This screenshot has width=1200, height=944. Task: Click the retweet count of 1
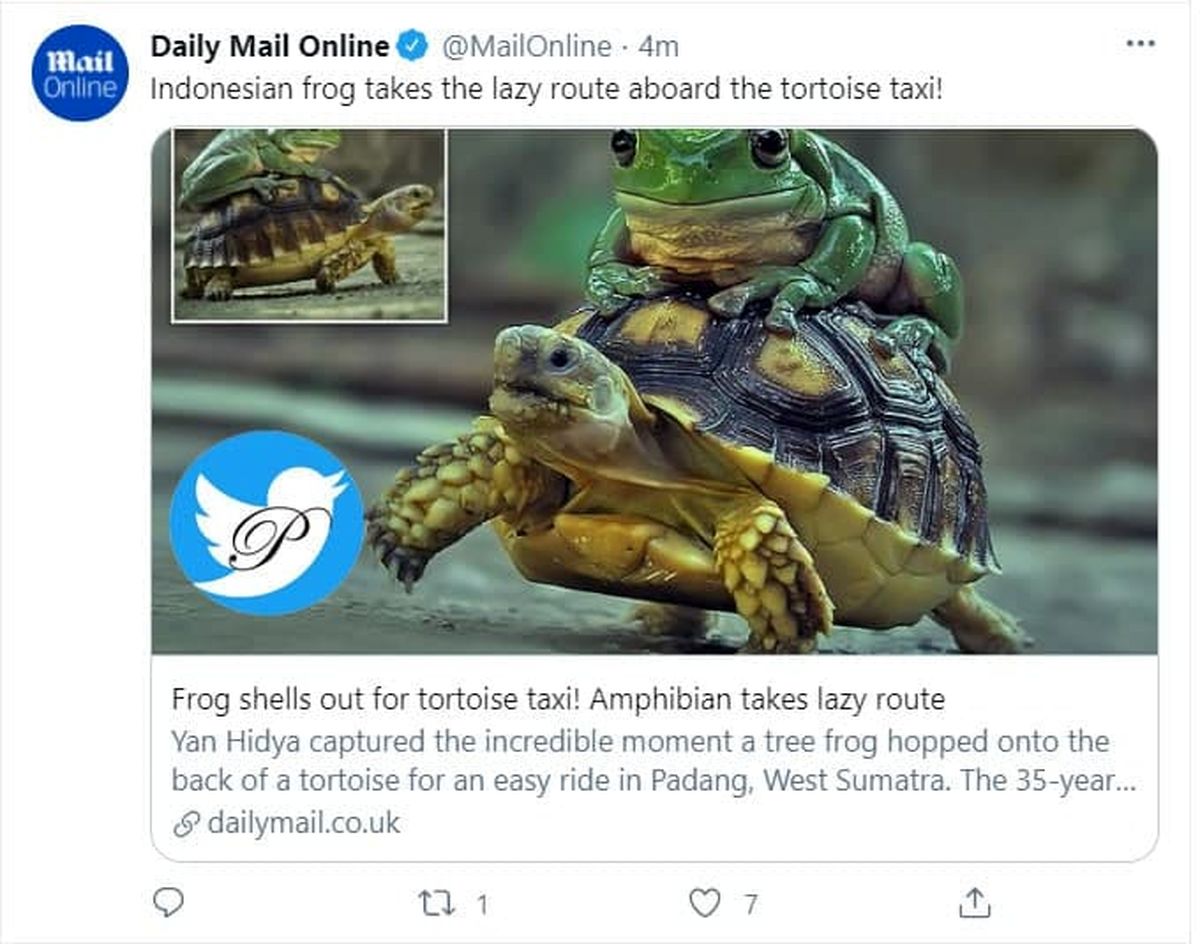pos(482,905)
